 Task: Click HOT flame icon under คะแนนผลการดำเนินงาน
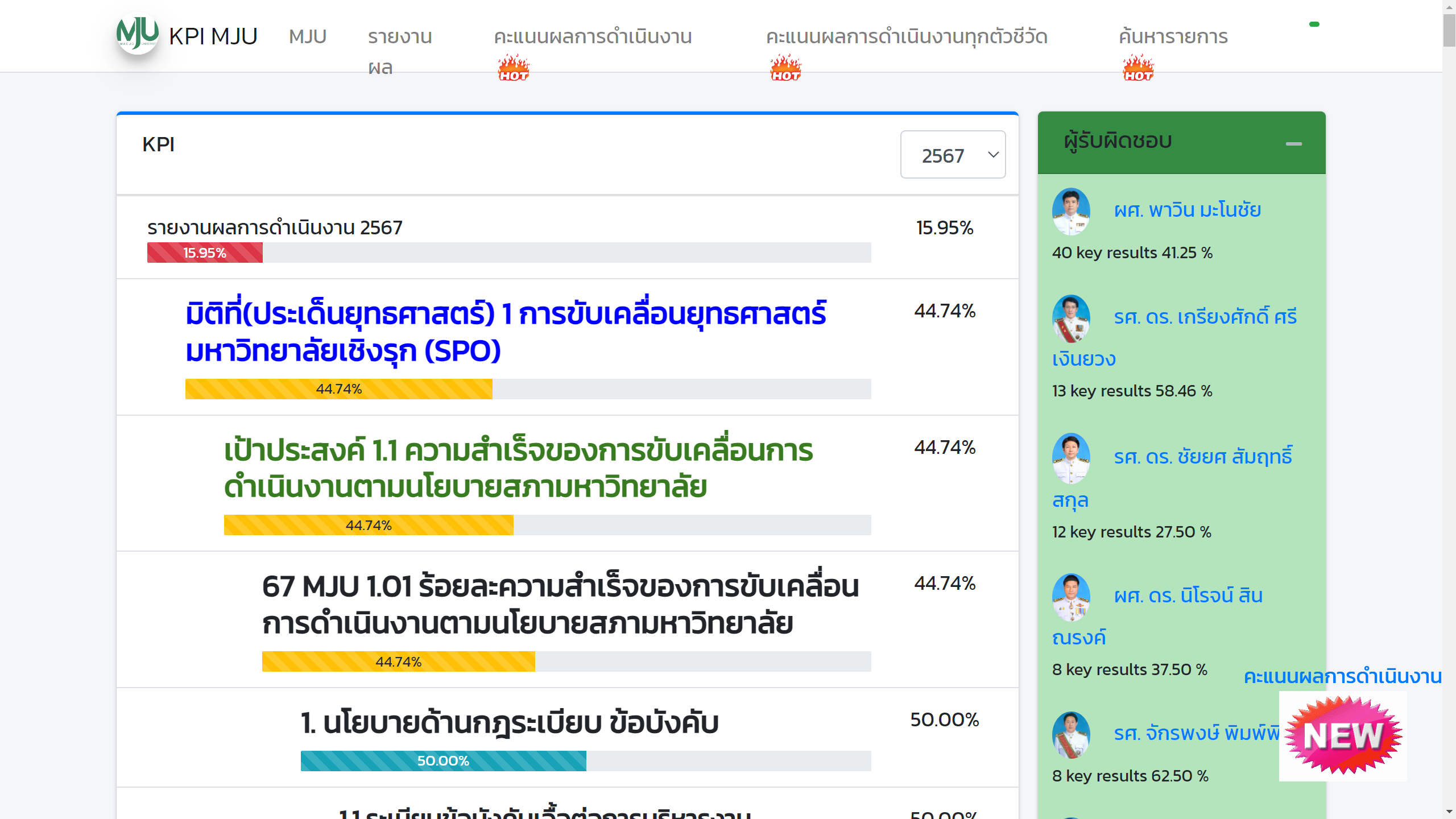pos(514,68)
